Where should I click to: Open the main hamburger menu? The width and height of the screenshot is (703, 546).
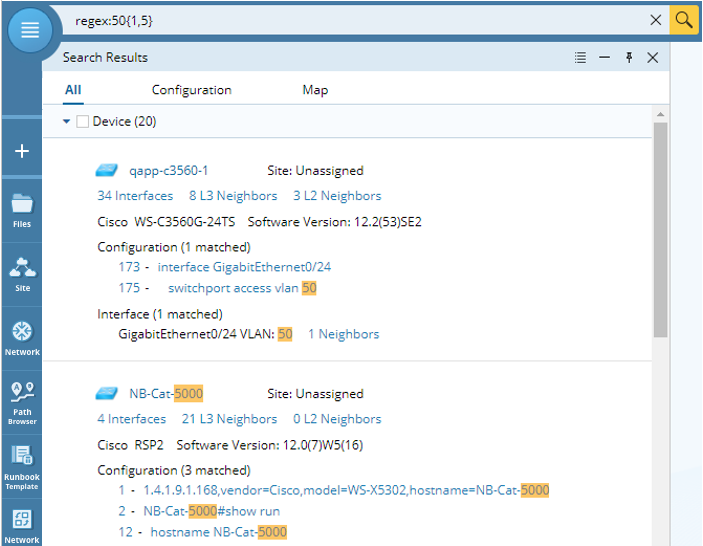click(x=30, y=30)
